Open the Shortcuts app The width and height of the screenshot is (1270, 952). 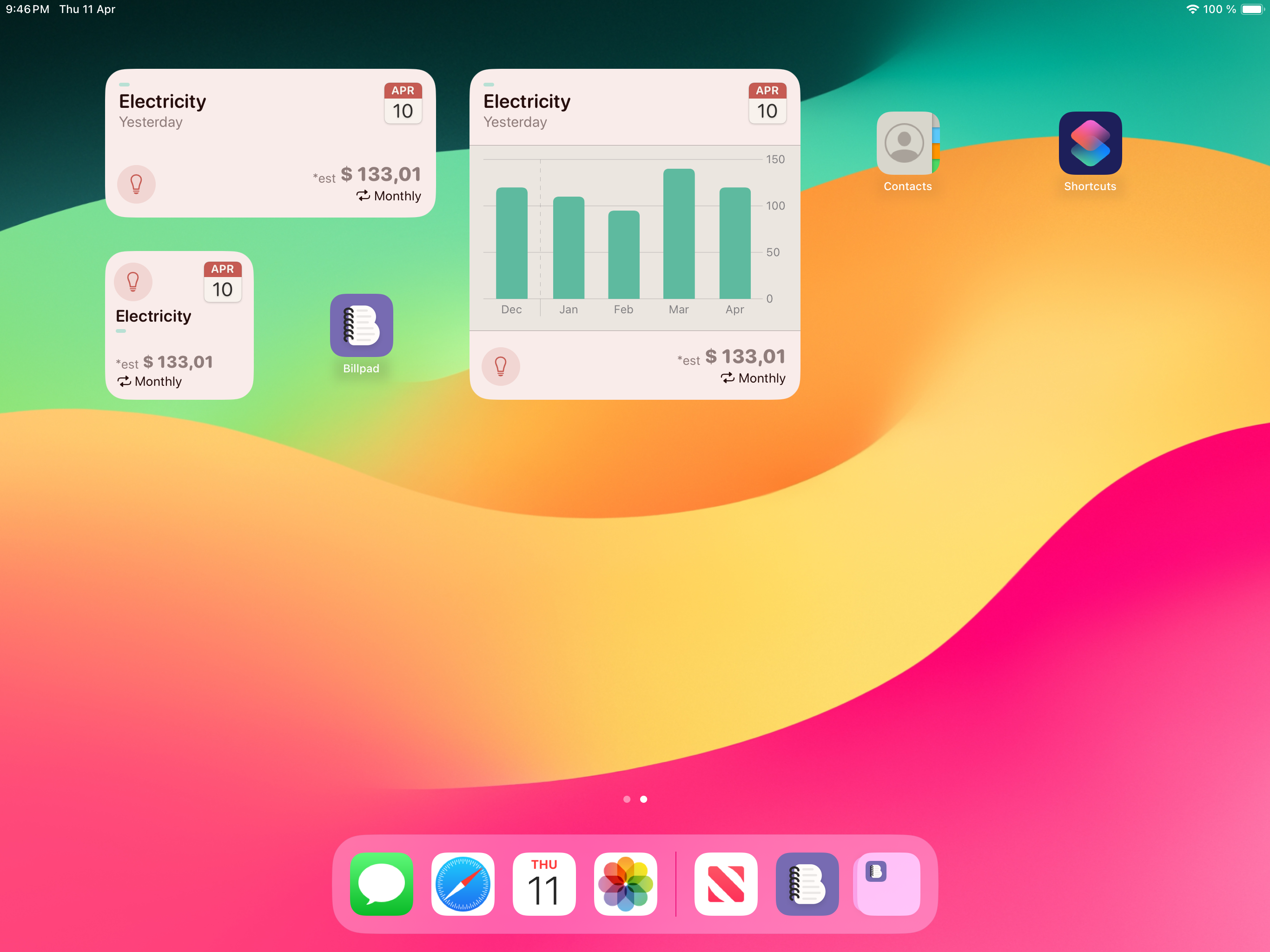[x=1089, y=143]
